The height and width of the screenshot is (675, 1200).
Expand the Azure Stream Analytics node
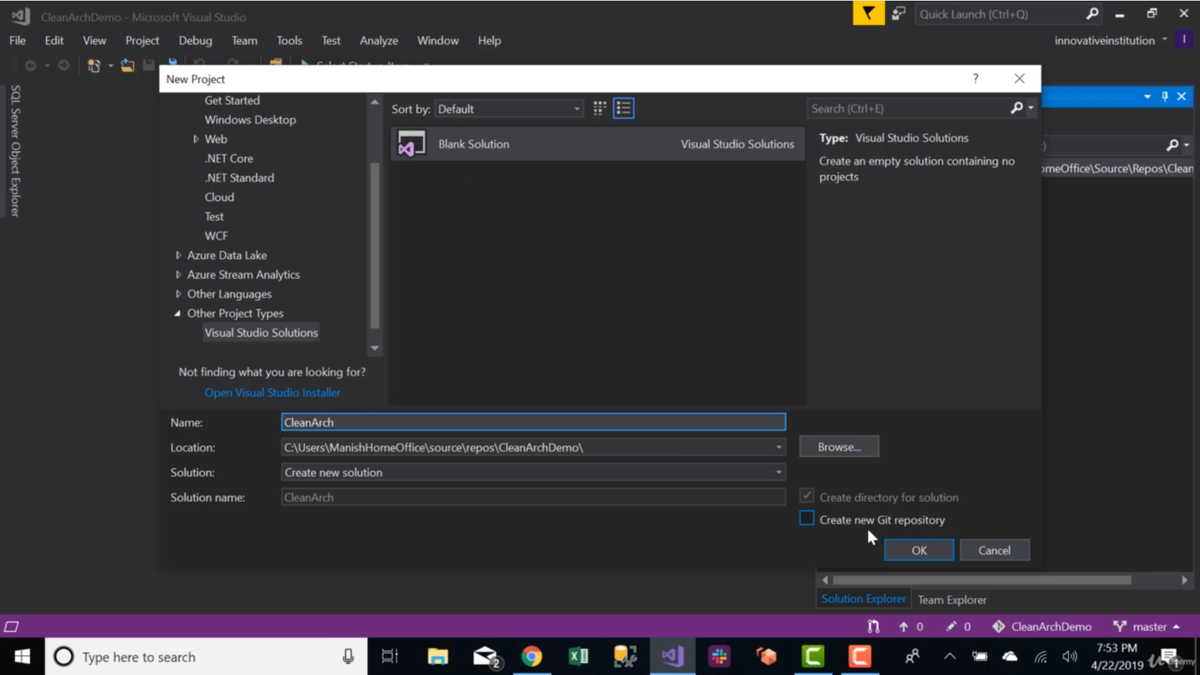(179, 275)
